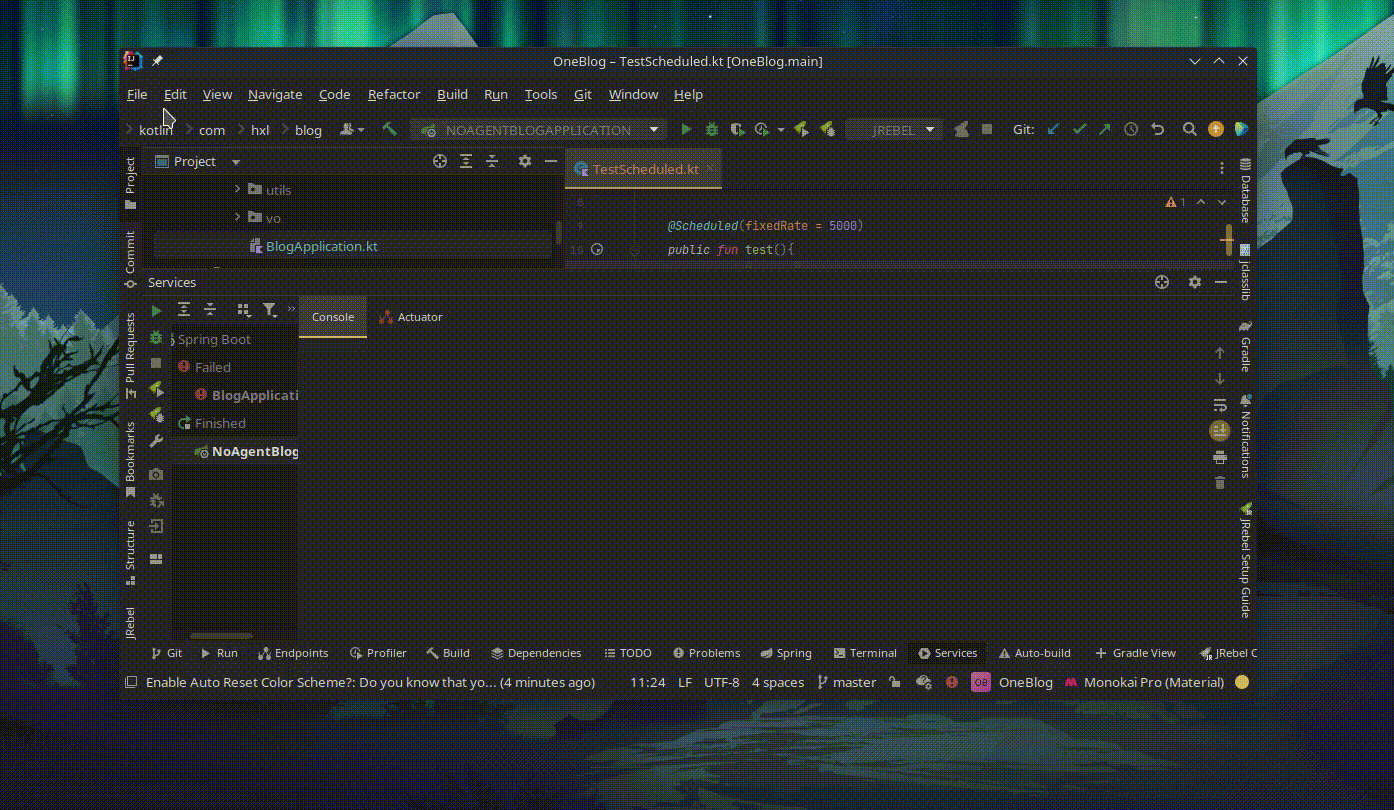The image size is (1394, 810).
Task: Click the Stop square button in main toolbar
Action: (x=987, y=129)
